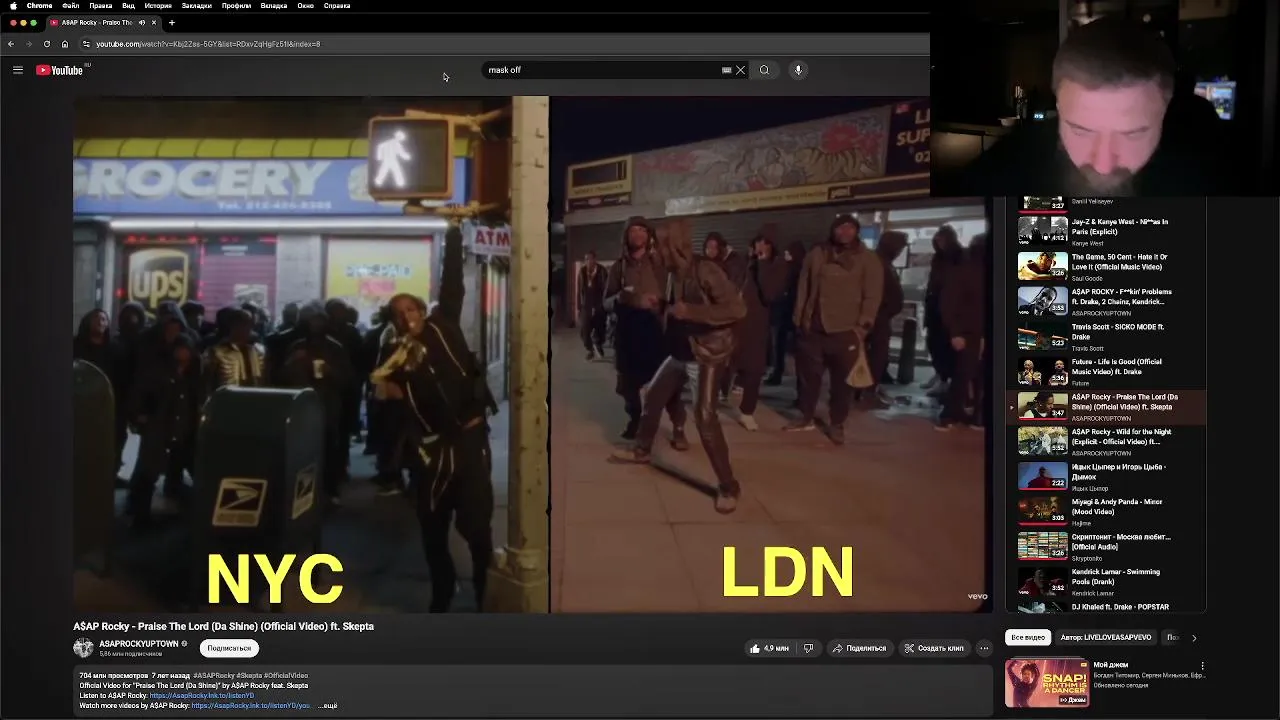Like the video (4,9 млн)
This screenshot has height=720, width=1280.
769,648
